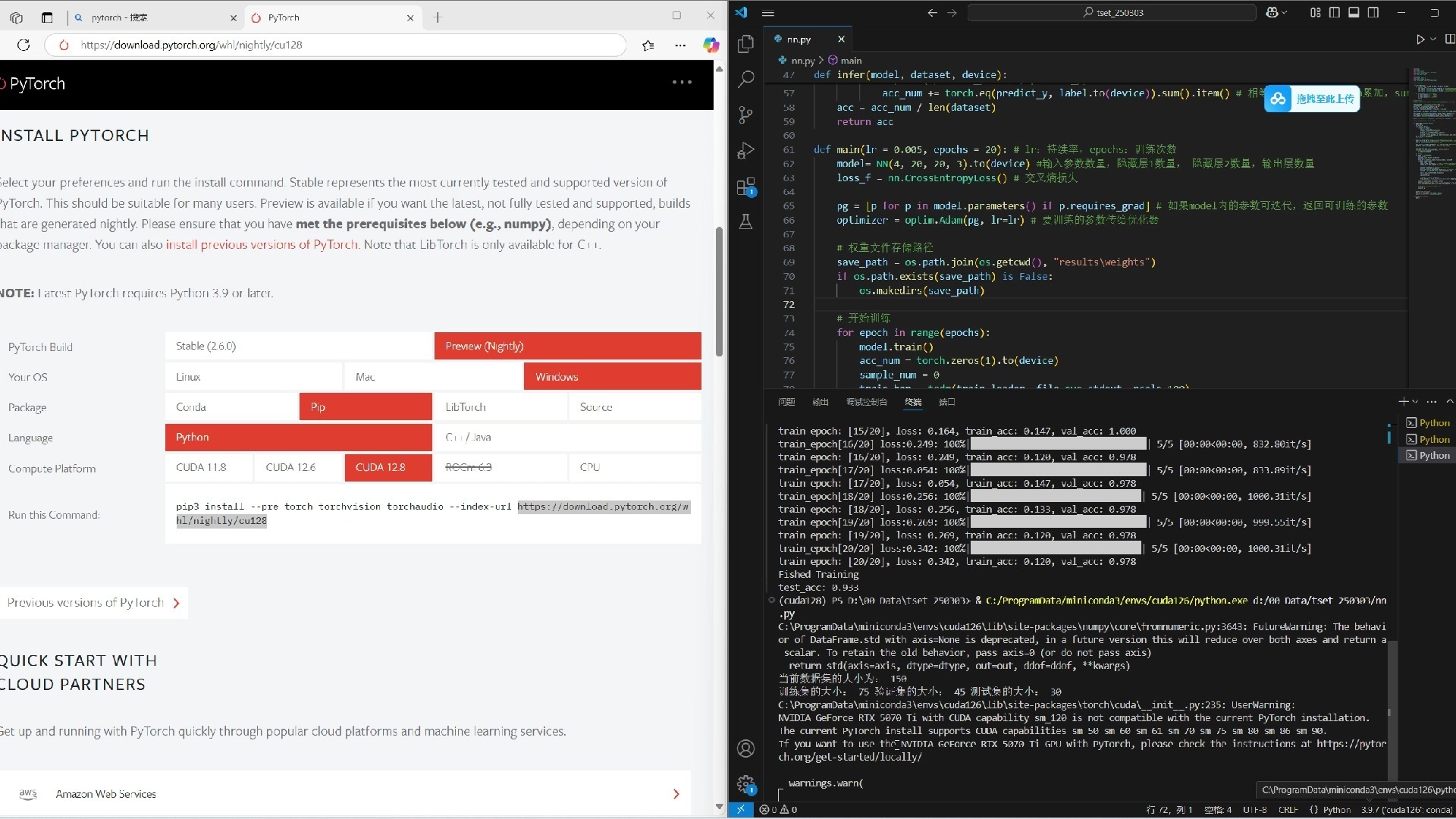
Task: Open VS Code Explorer sidebar icon
Action: [745, 44]
